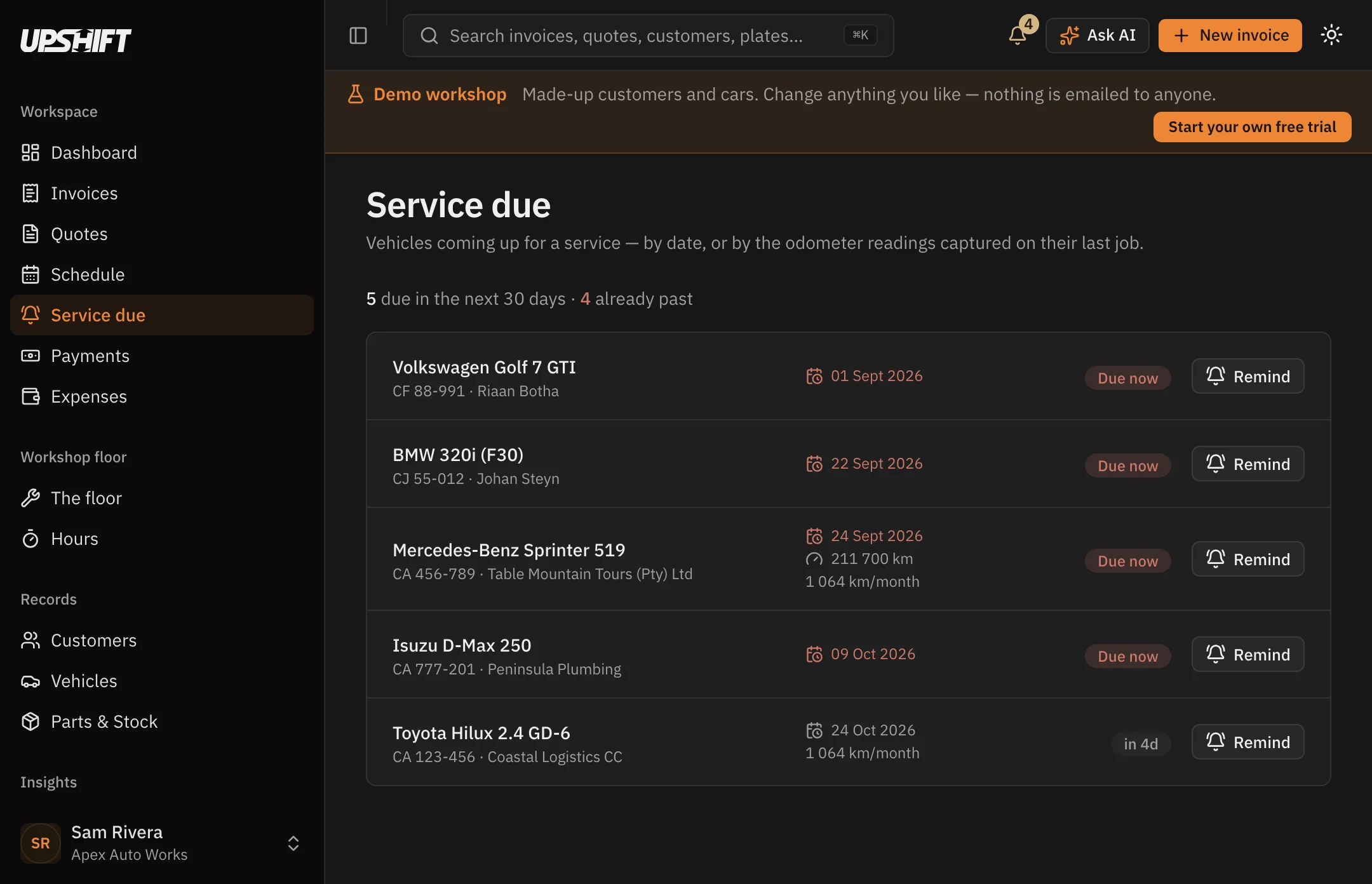Expand the Sam Rivera account switcher
Viewport: 1372px width, 884px height.
[x=293, y=843]
